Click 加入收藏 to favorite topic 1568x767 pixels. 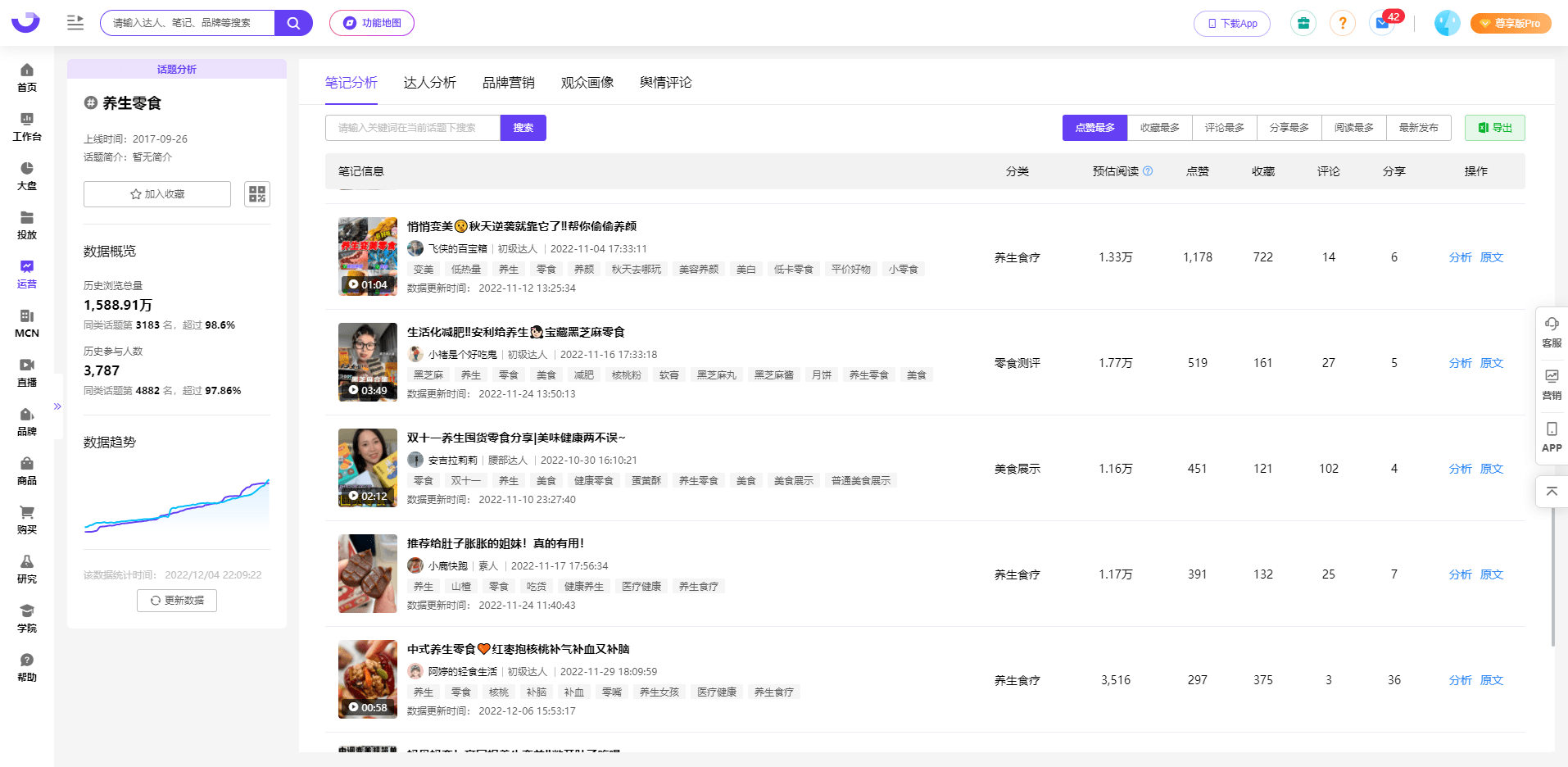157,194
